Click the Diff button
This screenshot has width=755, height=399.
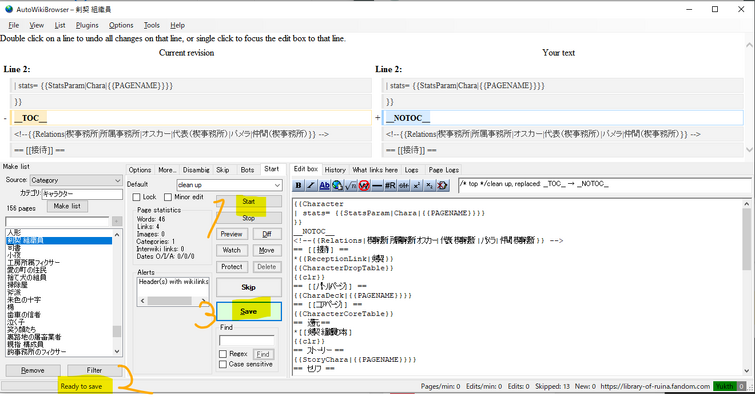click(x=267, y=234)
